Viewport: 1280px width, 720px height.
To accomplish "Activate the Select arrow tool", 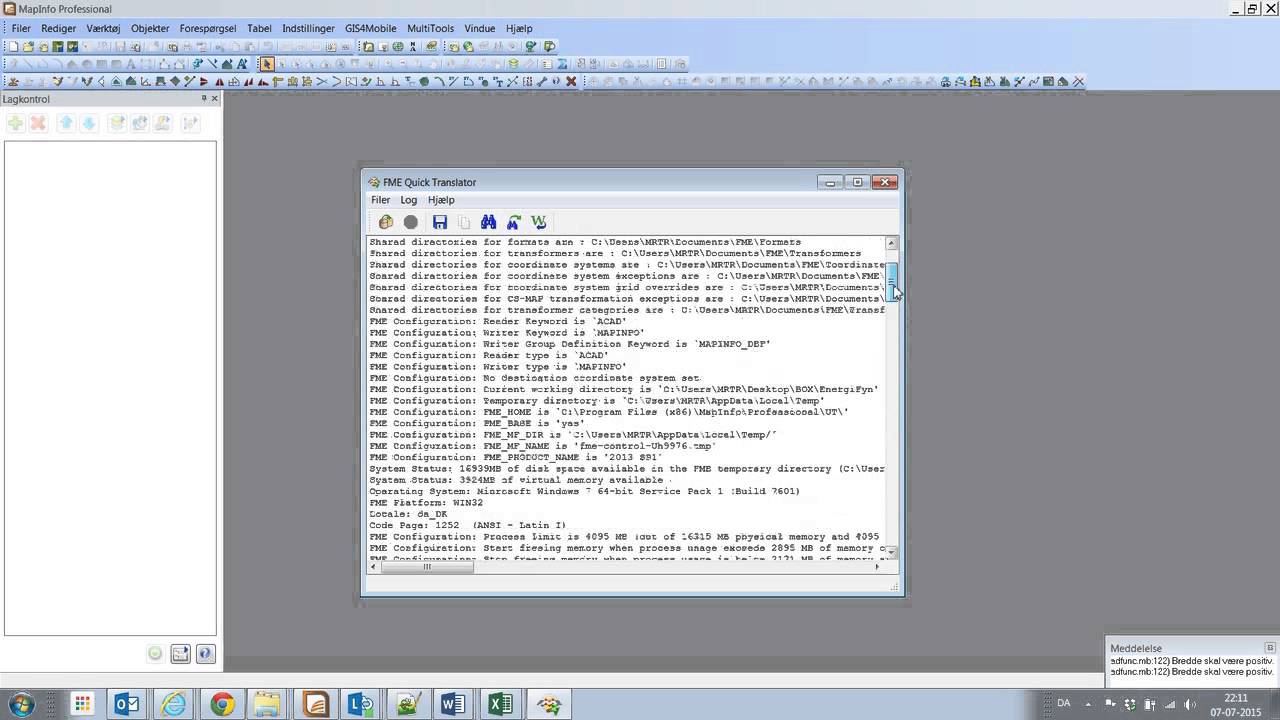I will tap(267, 64).
